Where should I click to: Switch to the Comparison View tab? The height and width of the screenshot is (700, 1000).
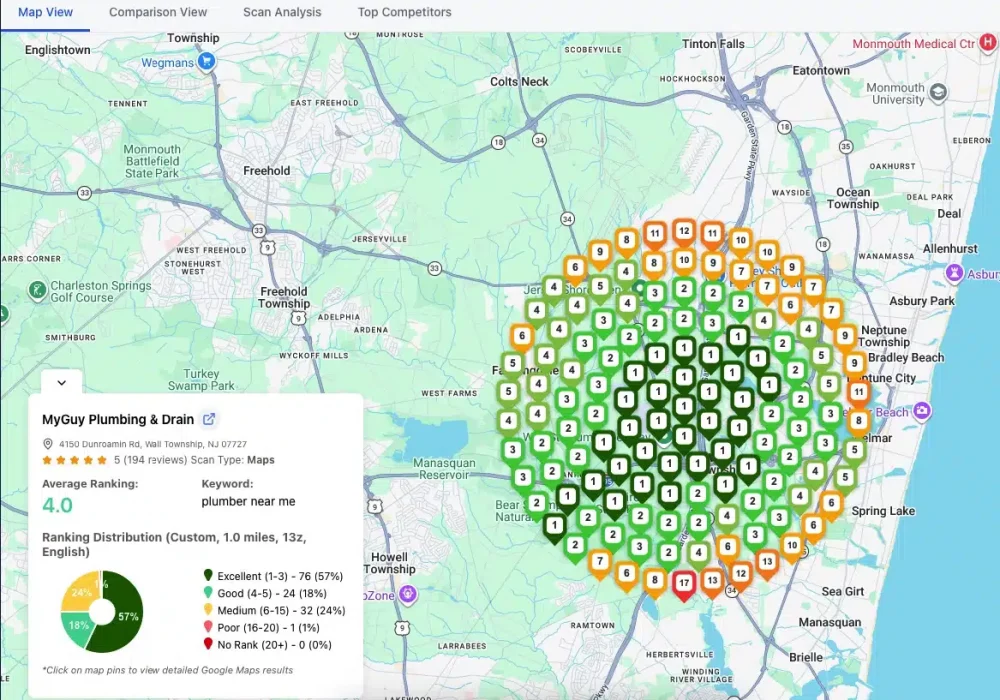point(158,13)
